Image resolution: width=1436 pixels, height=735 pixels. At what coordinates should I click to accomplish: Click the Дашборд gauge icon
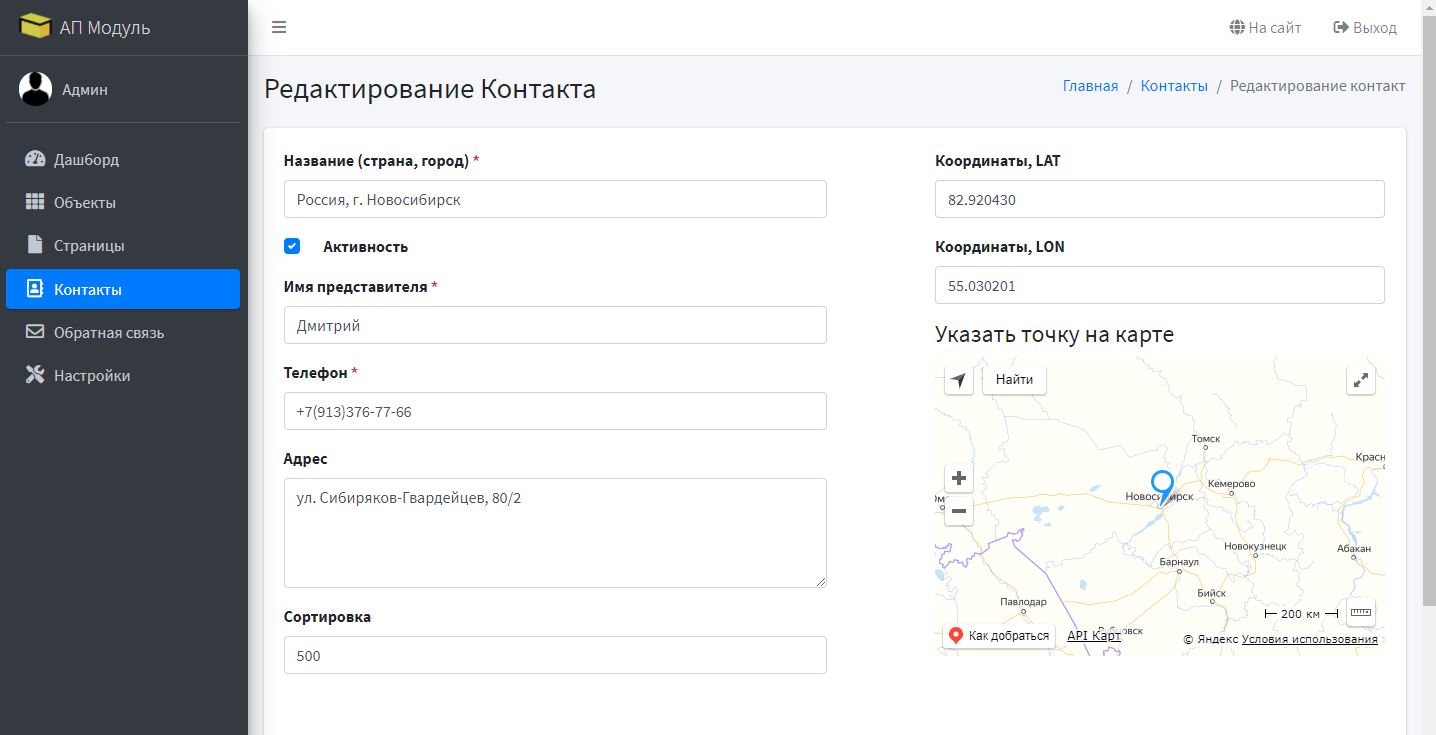(35, 159)
